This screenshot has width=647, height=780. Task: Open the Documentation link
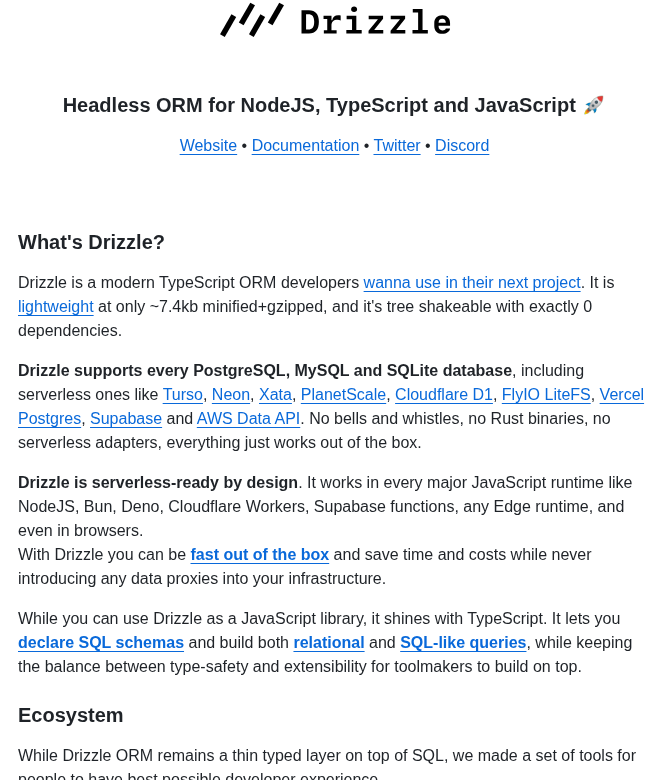tap(305, 146)
